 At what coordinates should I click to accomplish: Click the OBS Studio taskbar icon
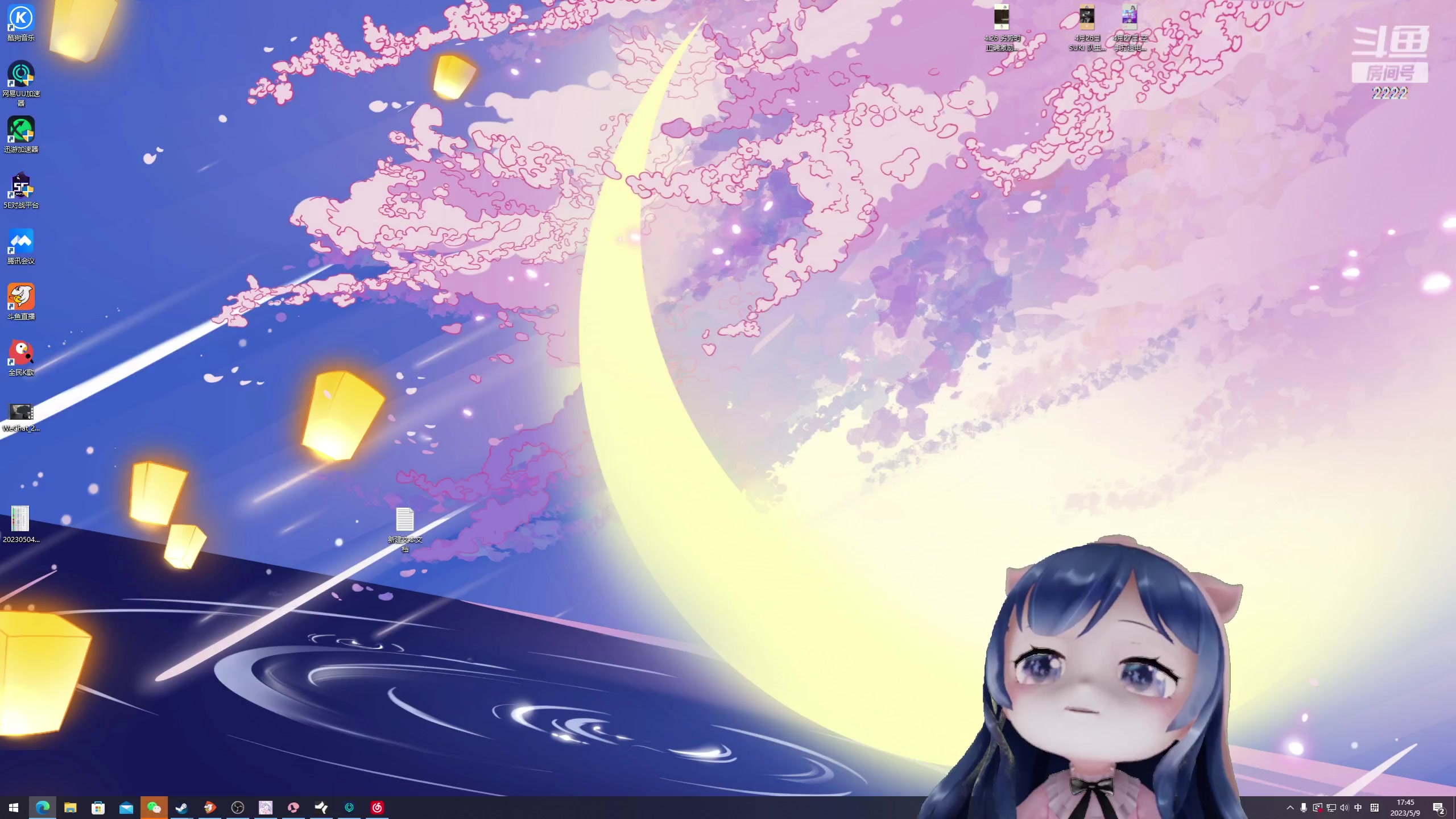pyautogui.click(x=238, y=808)
